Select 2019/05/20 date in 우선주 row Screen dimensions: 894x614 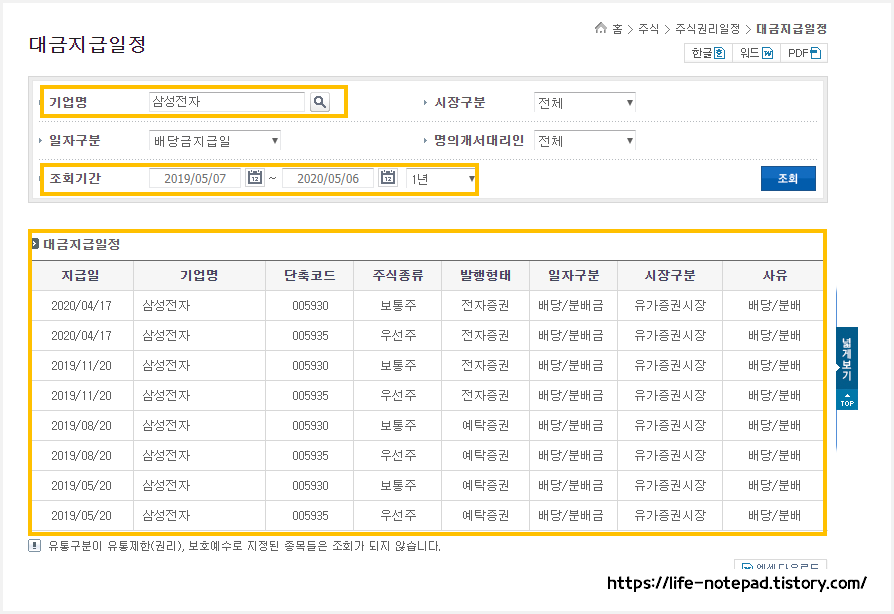coord(82,516)
